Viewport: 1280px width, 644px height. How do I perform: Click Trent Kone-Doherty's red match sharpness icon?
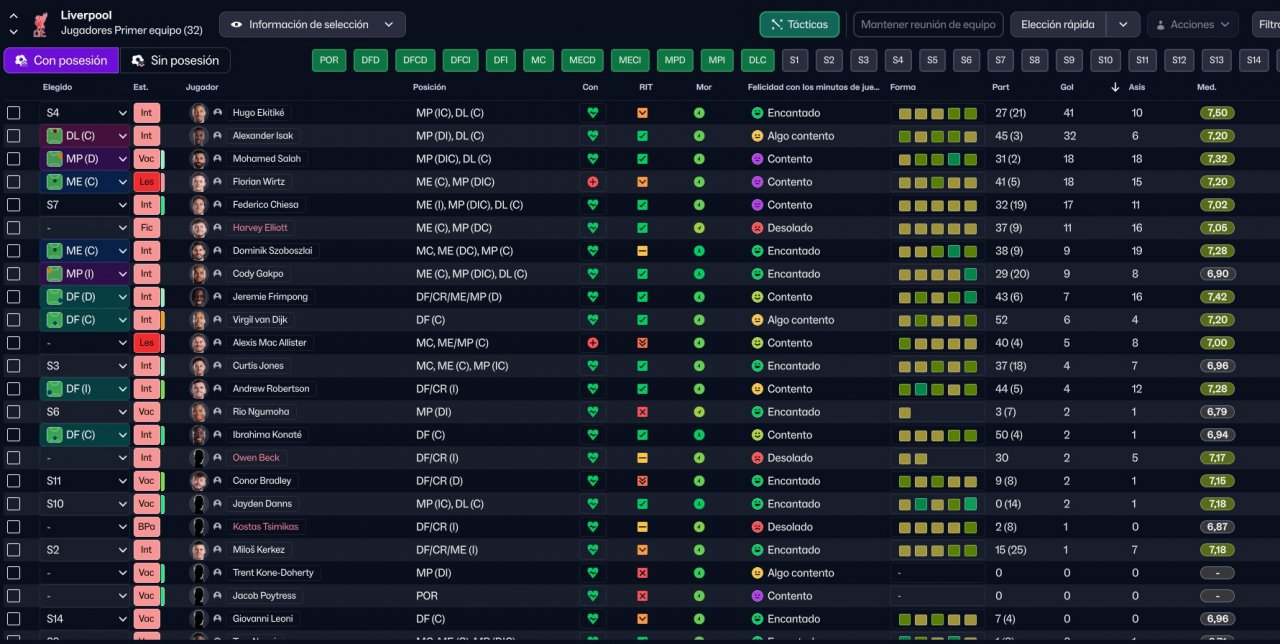[x=642, y=573]
